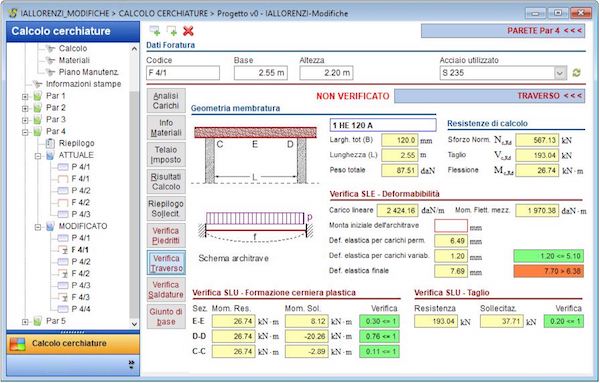Click the Par 1 wall icon
Screen dimensions: 600x383
pos(38,96)
